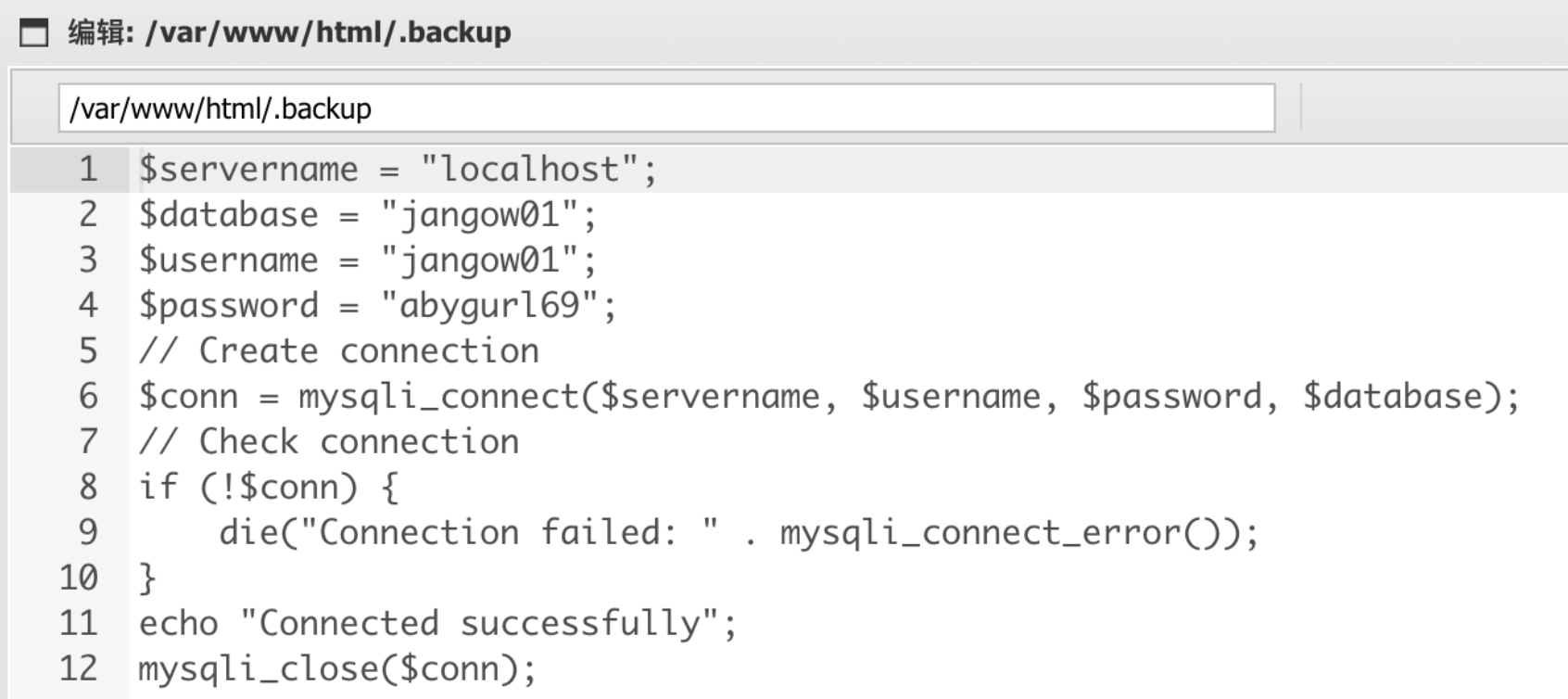Click the "// Create connection" comment

click(339, 350)
